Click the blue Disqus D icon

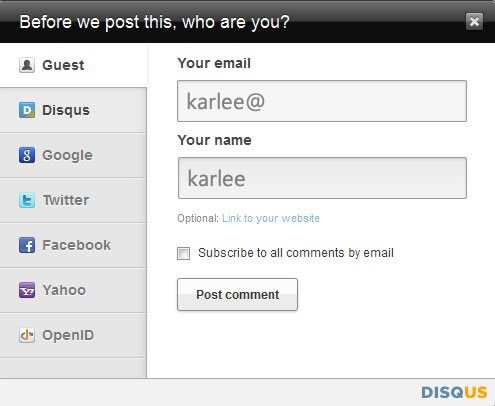pyautogui.click(x=27, y=110)
